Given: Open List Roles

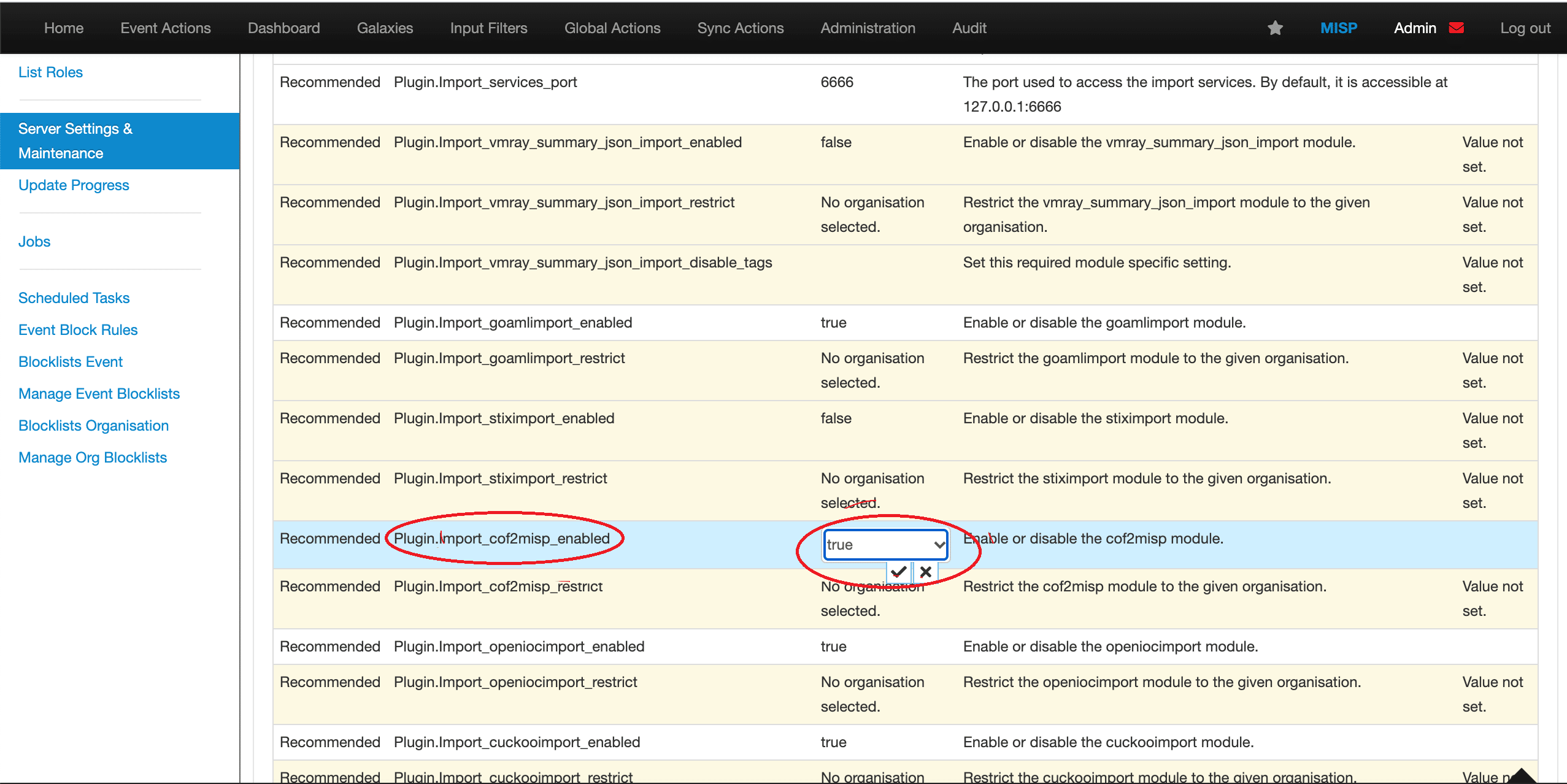Looking at the screenshot, I should tap(50, 72).
